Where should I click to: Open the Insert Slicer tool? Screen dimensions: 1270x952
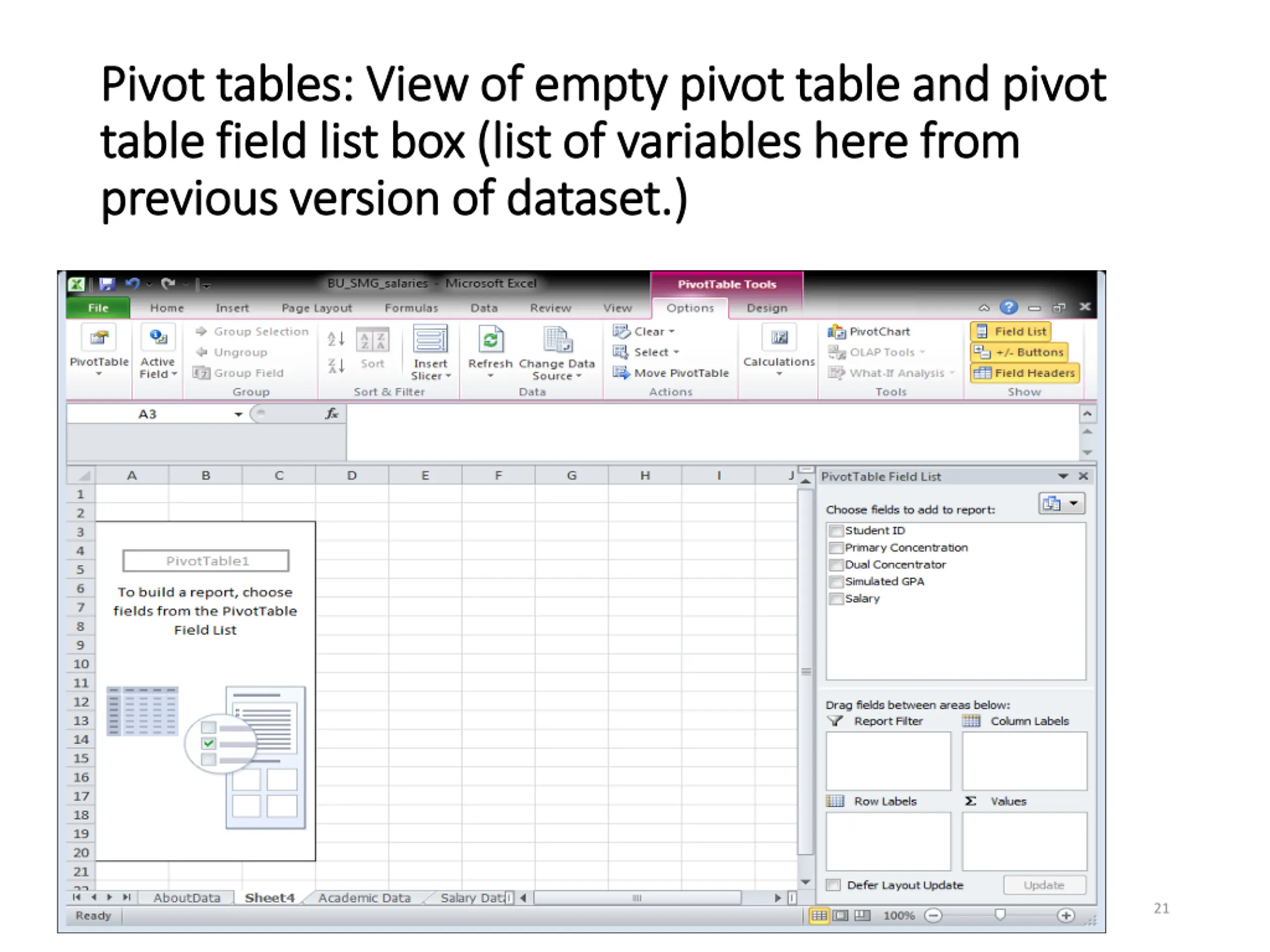coord(431,353)
